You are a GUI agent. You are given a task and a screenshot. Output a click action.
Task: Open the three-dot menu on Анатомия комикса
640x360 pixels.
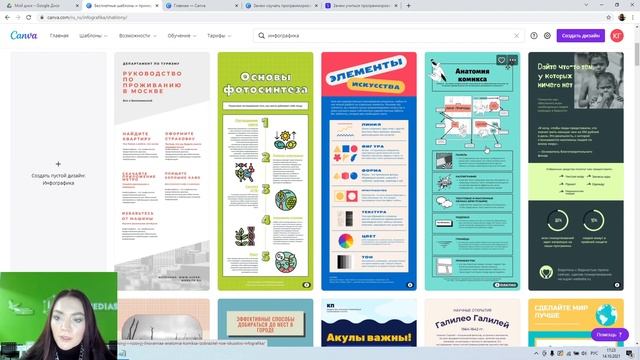tap(513, 60)
